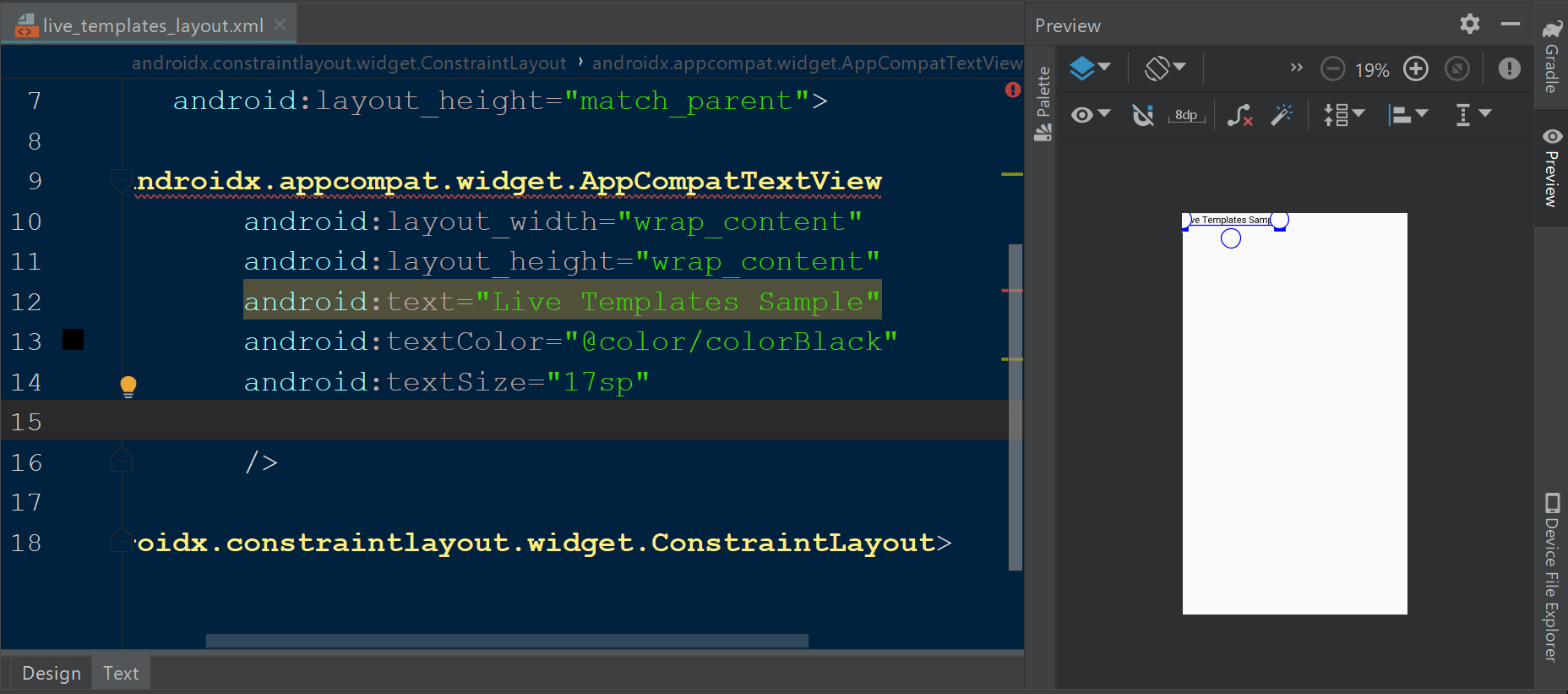Click the android:textColor attribute line
1568x694 pixels.
[570, 342]
